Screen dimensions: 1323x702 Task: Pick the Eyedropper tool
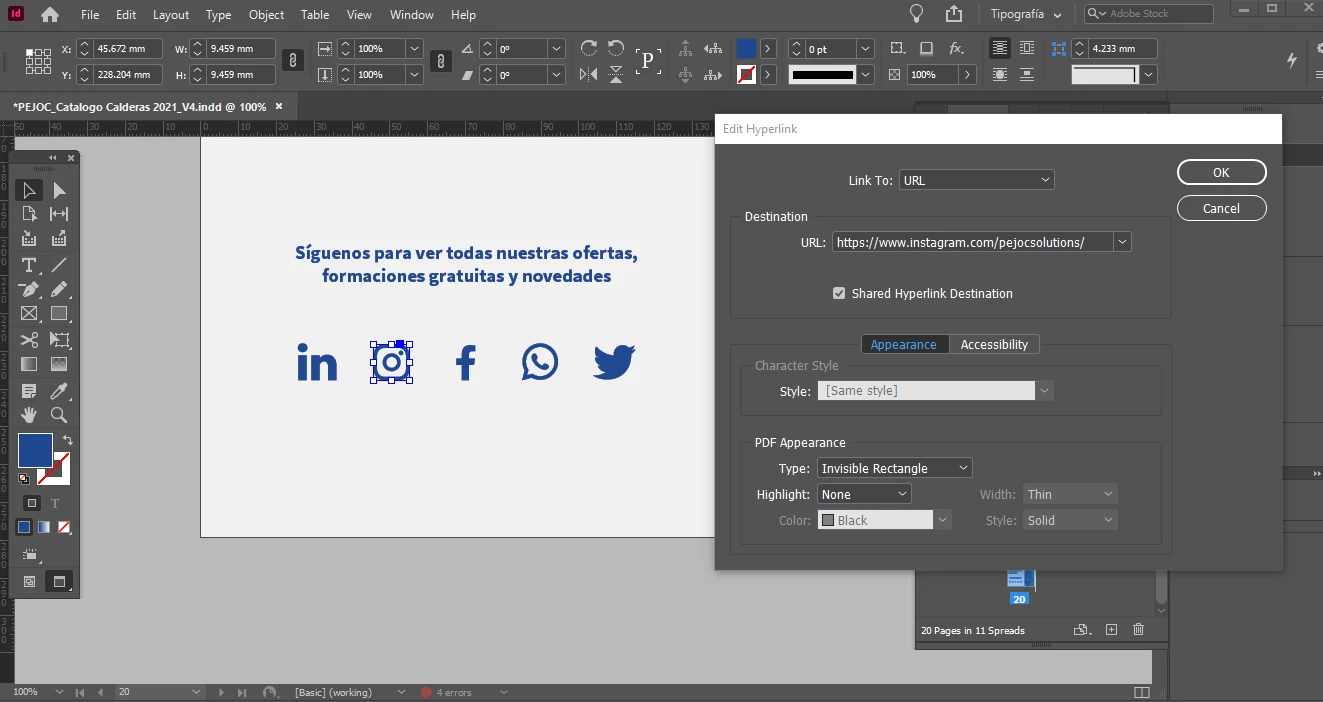pyautogui.click(x=59, y=390)
